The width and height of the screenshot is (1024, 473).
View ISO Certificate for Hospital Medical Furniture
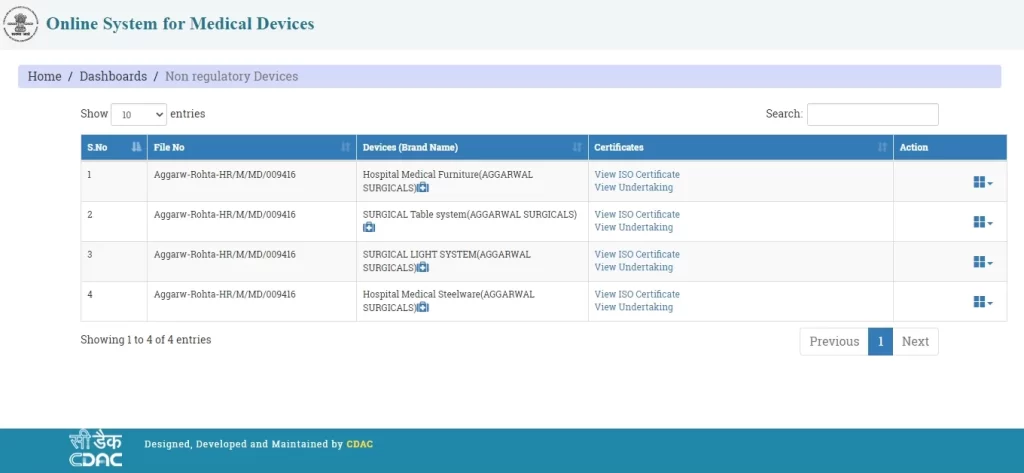click(x=636, y=175)
